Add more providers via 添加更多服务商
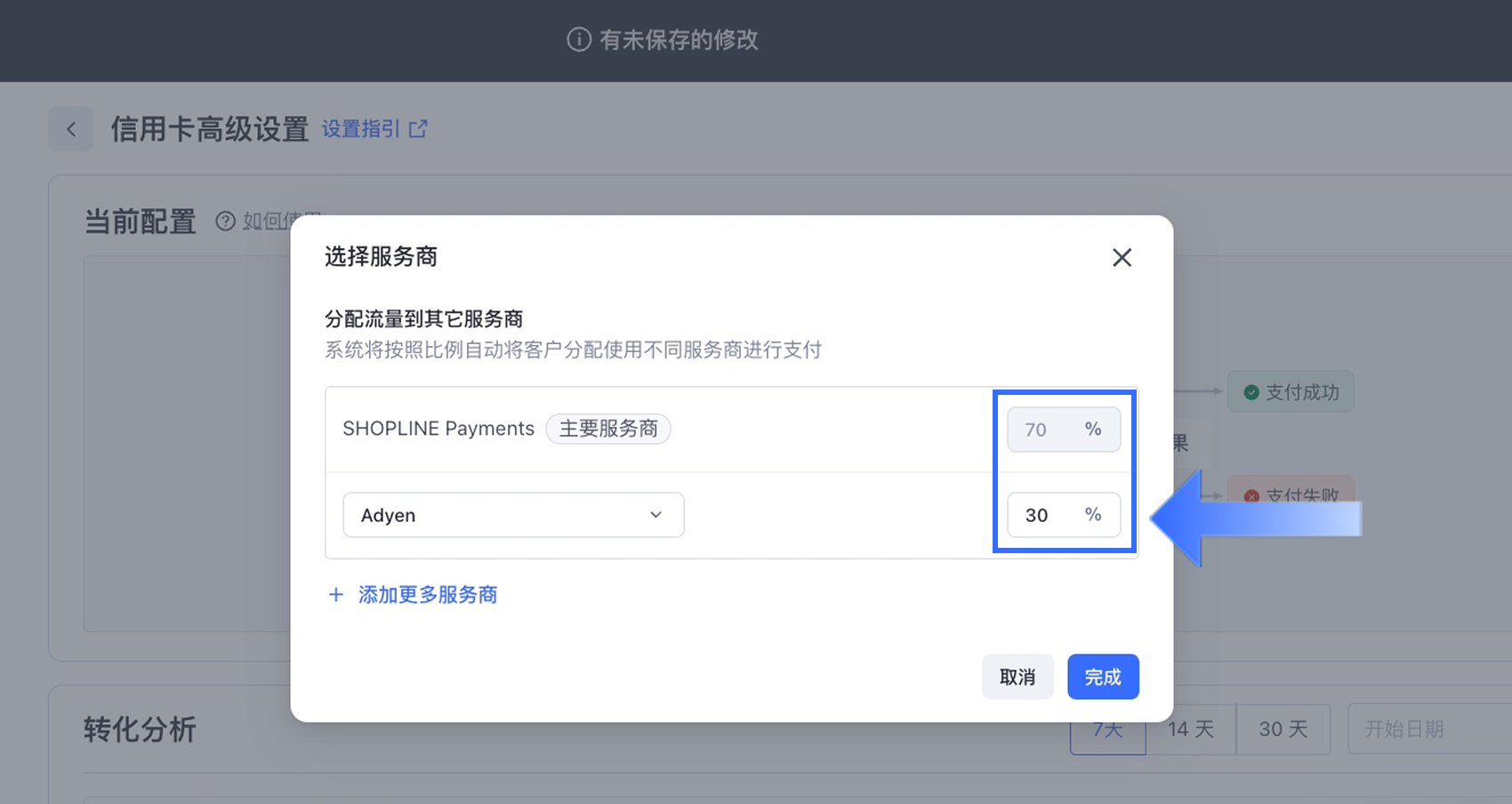The height and width of the screenshot is (804, 1512). (x=413, y=595)
